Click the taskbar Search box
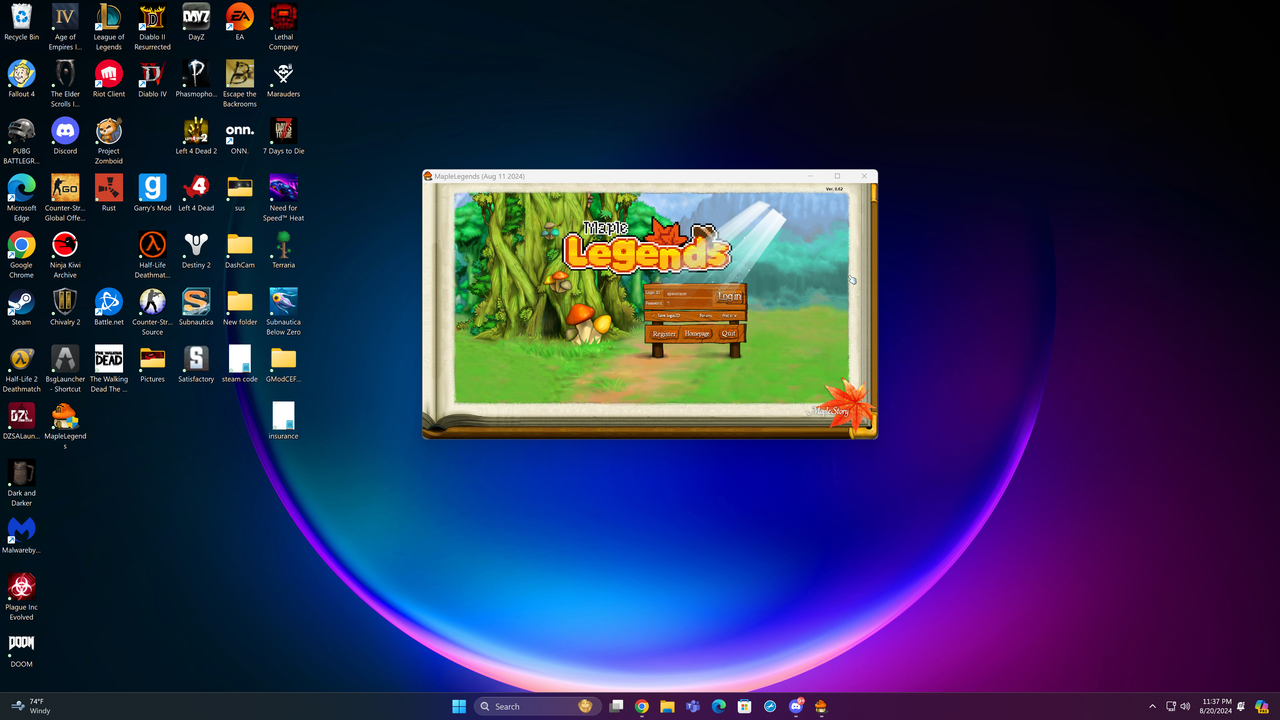 pos(538,706)
